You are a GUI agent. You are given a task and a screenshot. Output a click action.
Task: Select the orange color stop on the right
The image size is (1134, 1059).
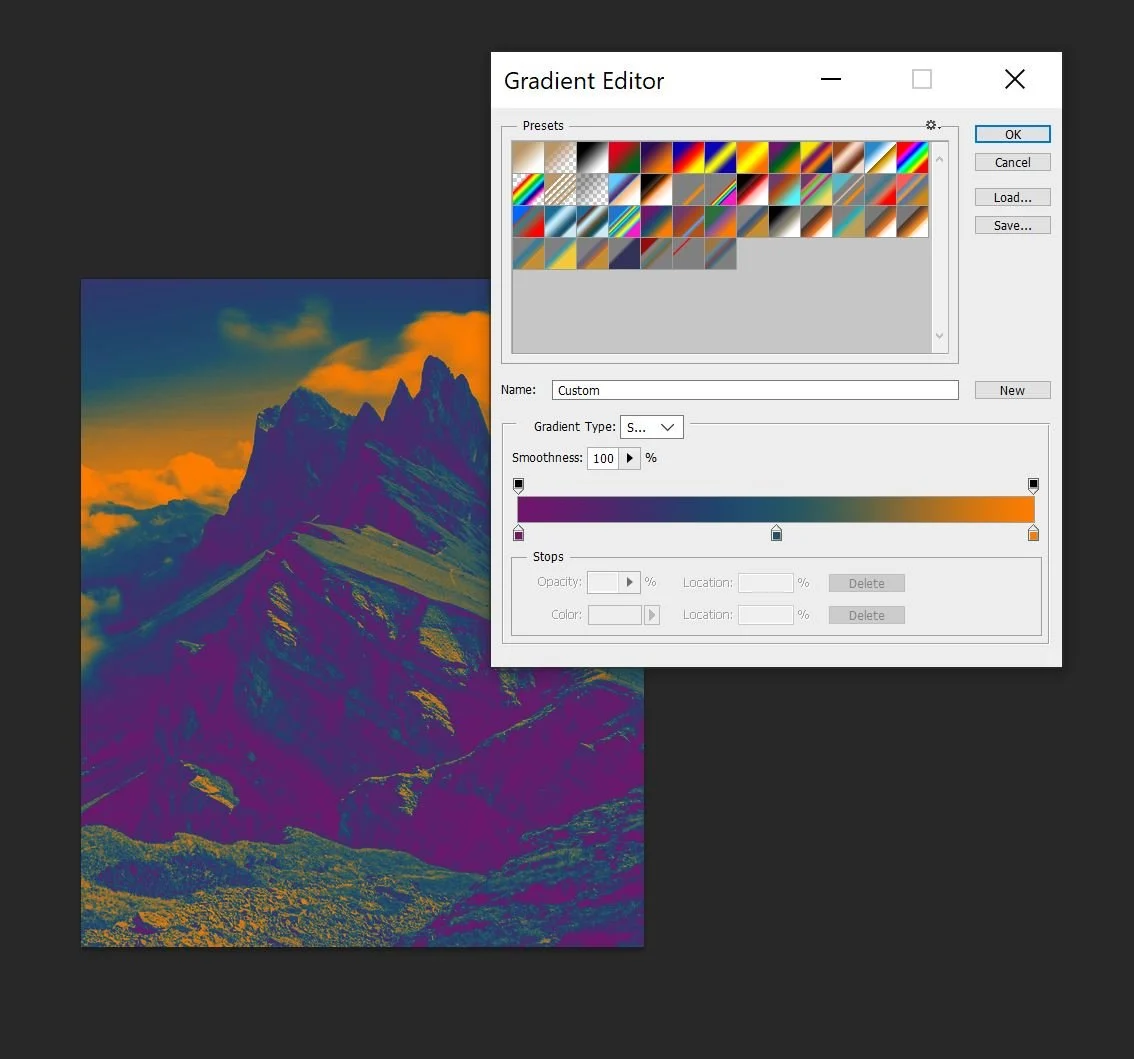(1033, 533)
